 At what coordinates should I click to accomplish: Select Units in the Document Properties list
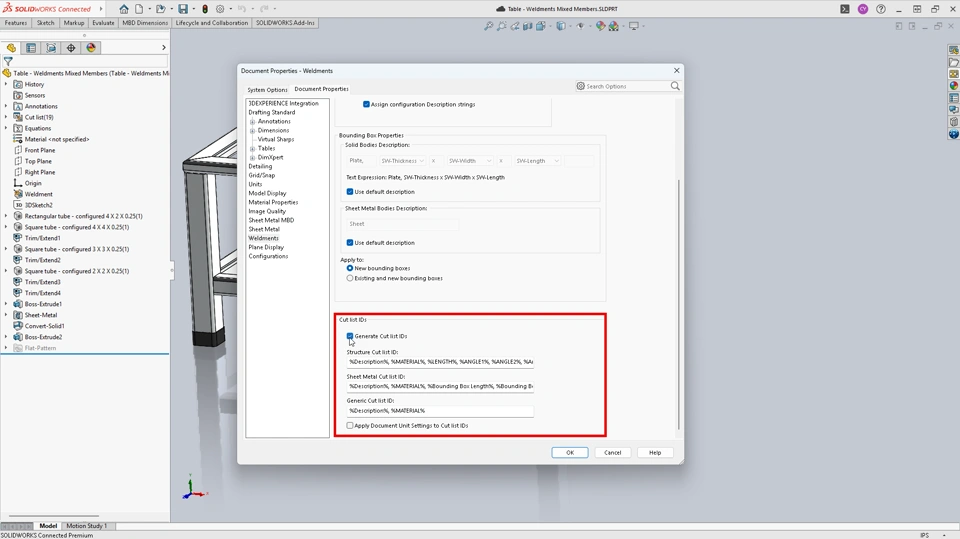(x=255, y=184)
